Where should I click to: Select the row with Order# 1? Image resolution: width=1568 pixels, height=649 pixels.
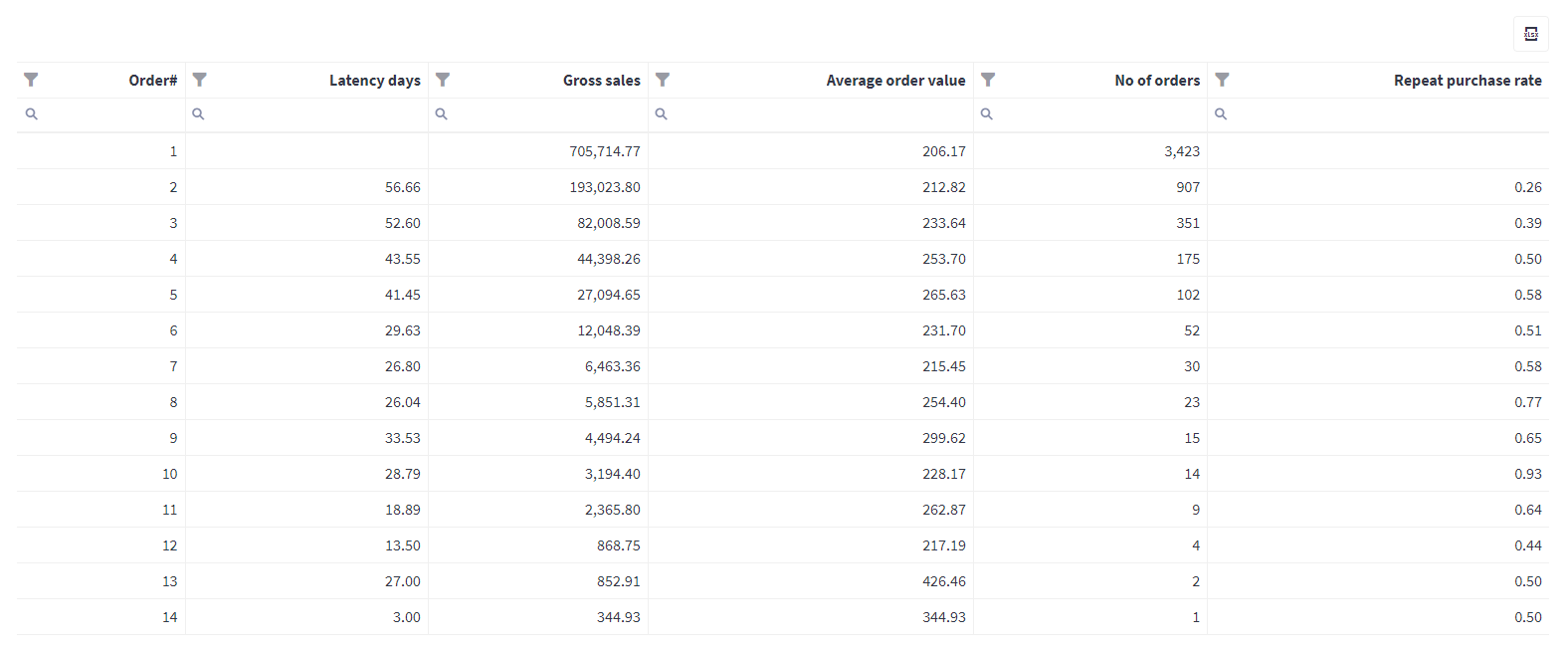[x=782, y=151]
